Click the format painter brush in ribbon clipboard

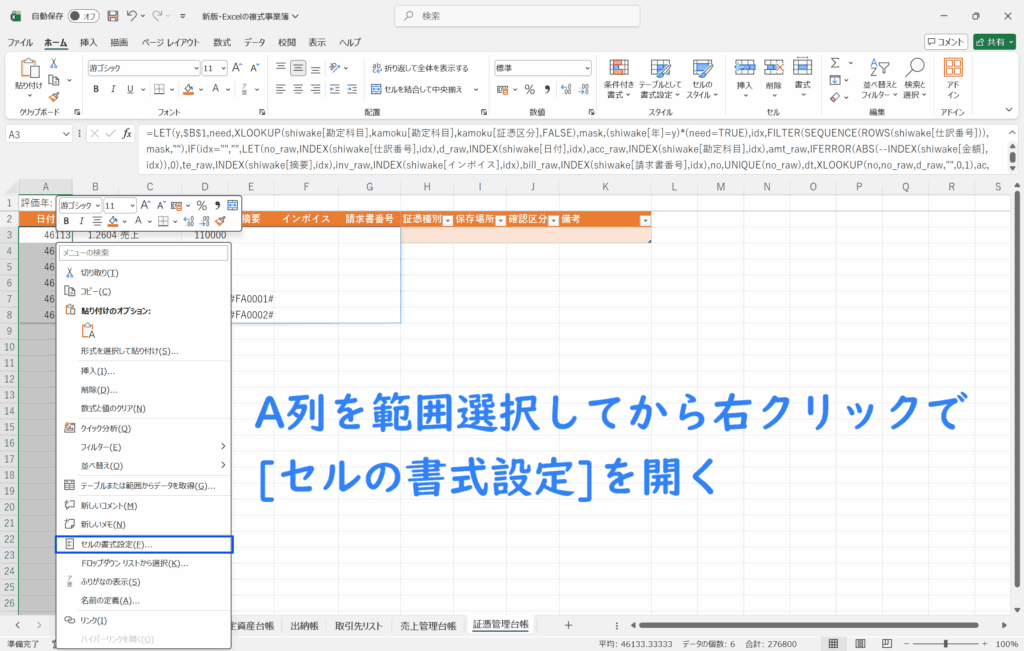[x=54, y=94]
